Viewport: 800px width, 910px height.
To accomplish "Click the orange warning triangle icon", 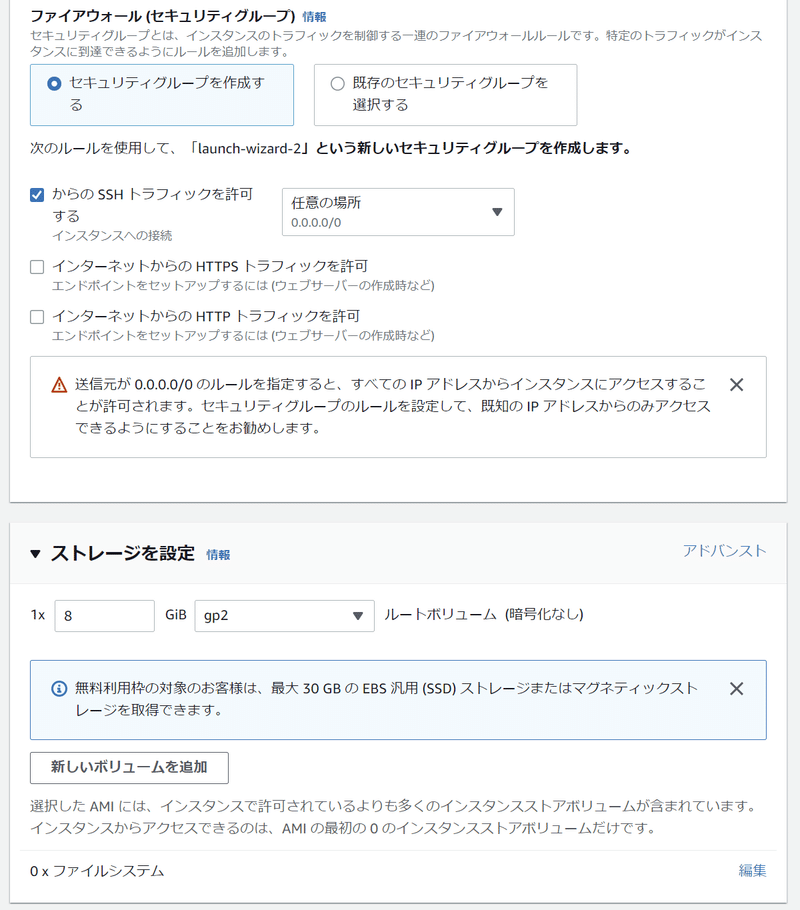I will 59,385.
